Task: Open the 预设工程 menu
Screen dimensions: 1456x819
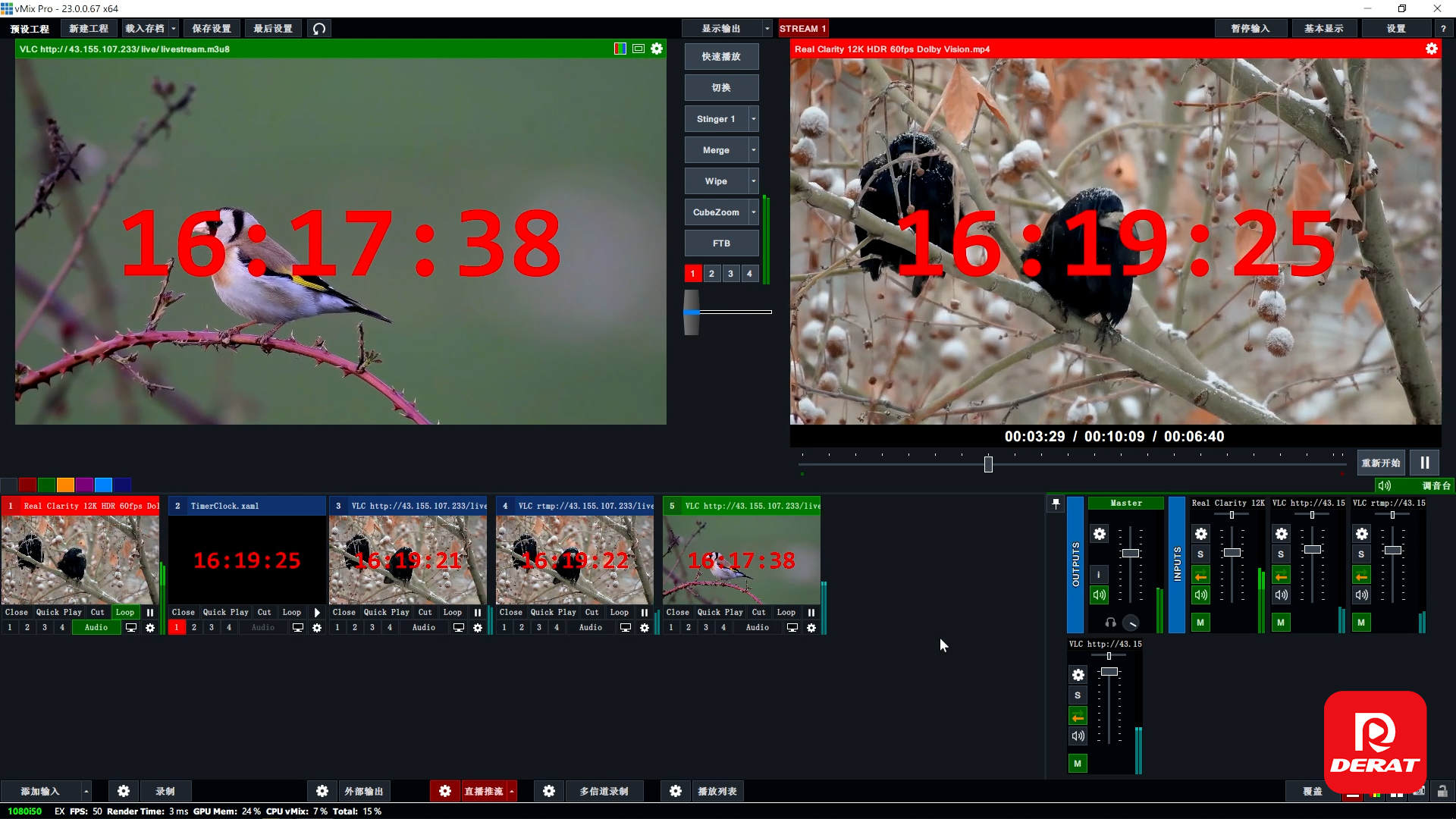Action: (x=30, y=29)
